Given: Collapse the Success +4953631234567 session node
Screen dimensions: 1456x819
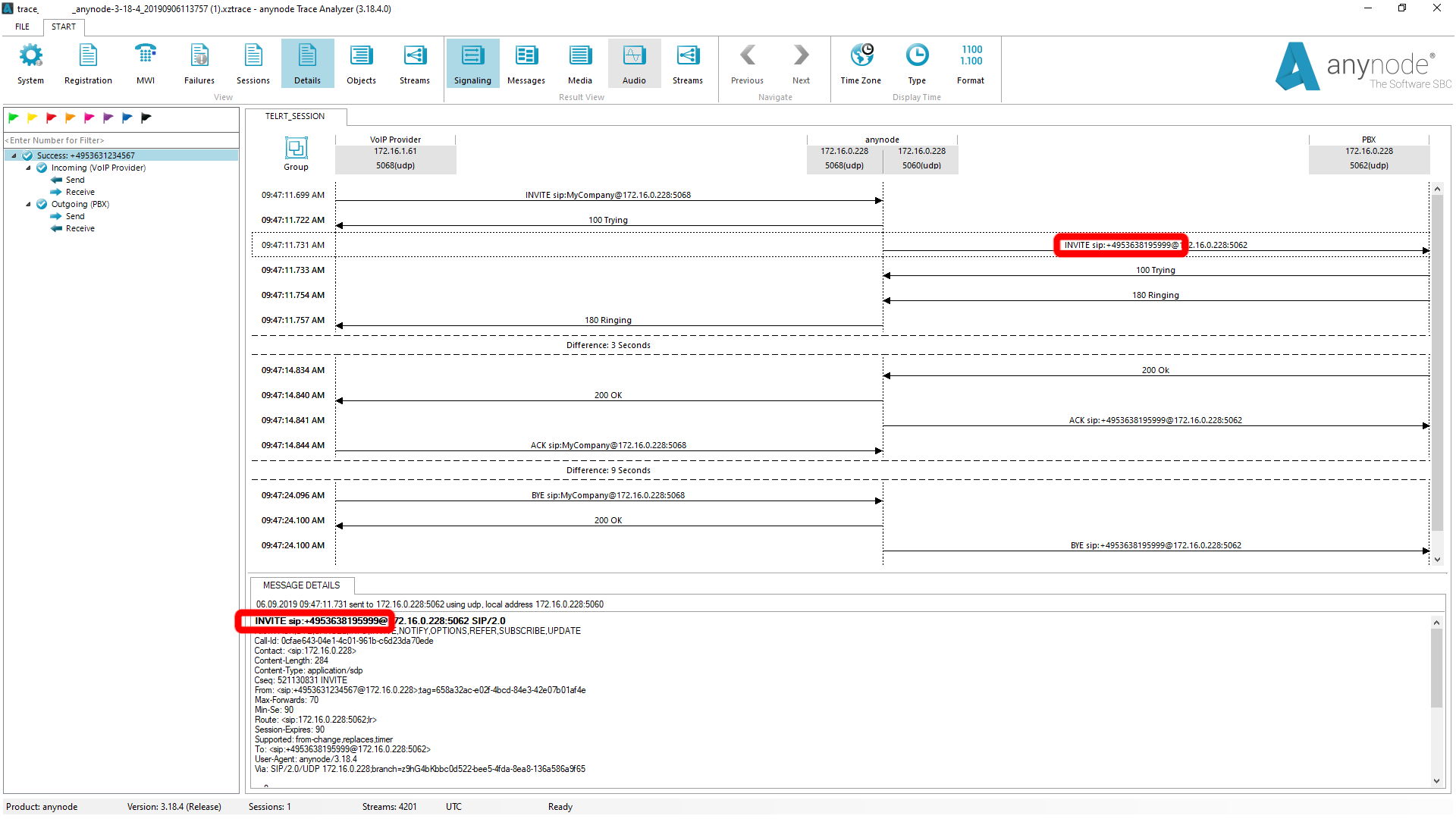Looking at the screenshot, I should click(x=14, y=155).
